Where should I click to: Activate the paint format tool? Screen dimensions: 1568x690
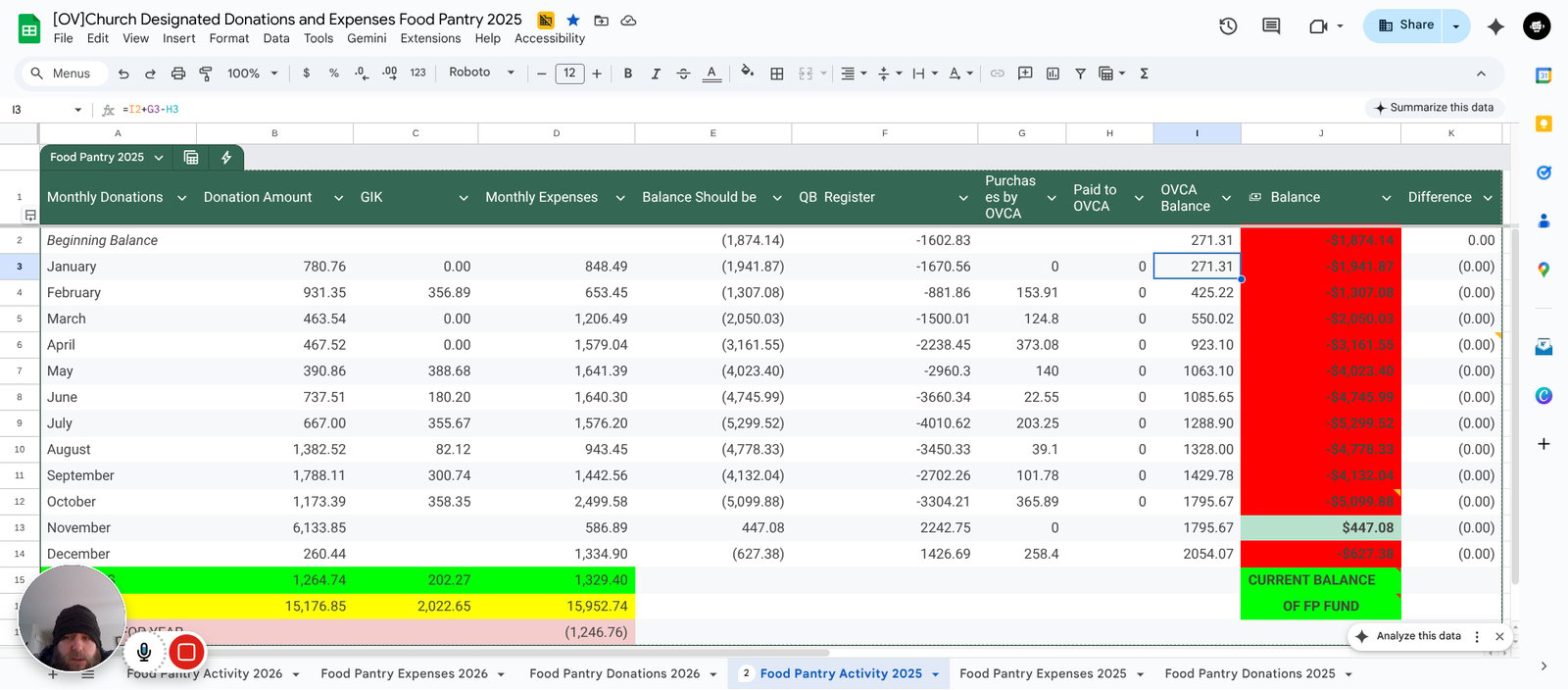click(206, 74)
